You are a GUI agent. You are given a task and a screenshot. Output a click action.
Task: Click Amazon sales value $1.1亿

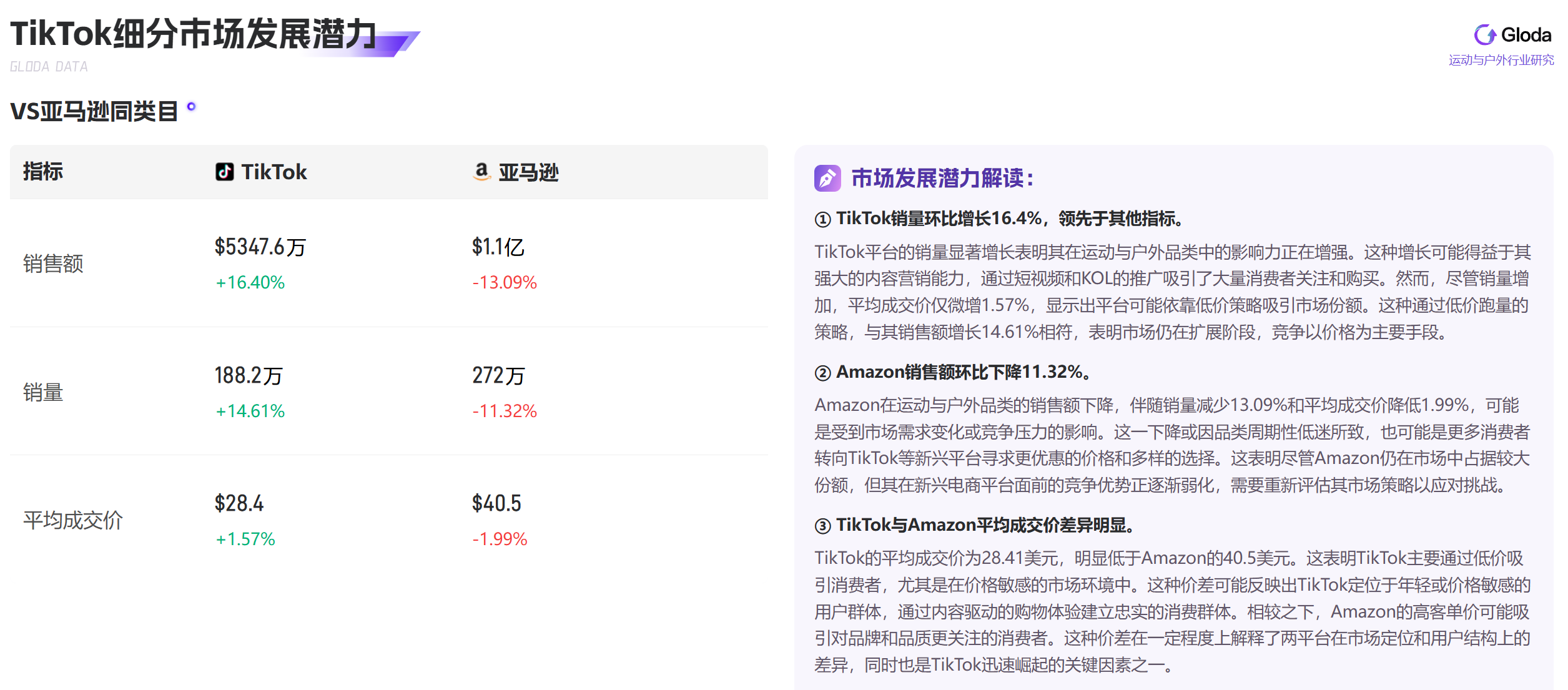[498, 247]
